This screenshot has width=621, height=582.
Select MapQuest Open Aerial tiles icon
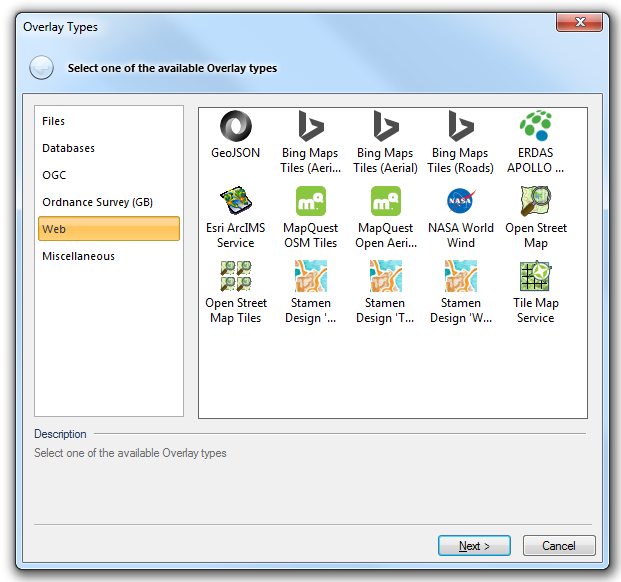tap(386, 201)
